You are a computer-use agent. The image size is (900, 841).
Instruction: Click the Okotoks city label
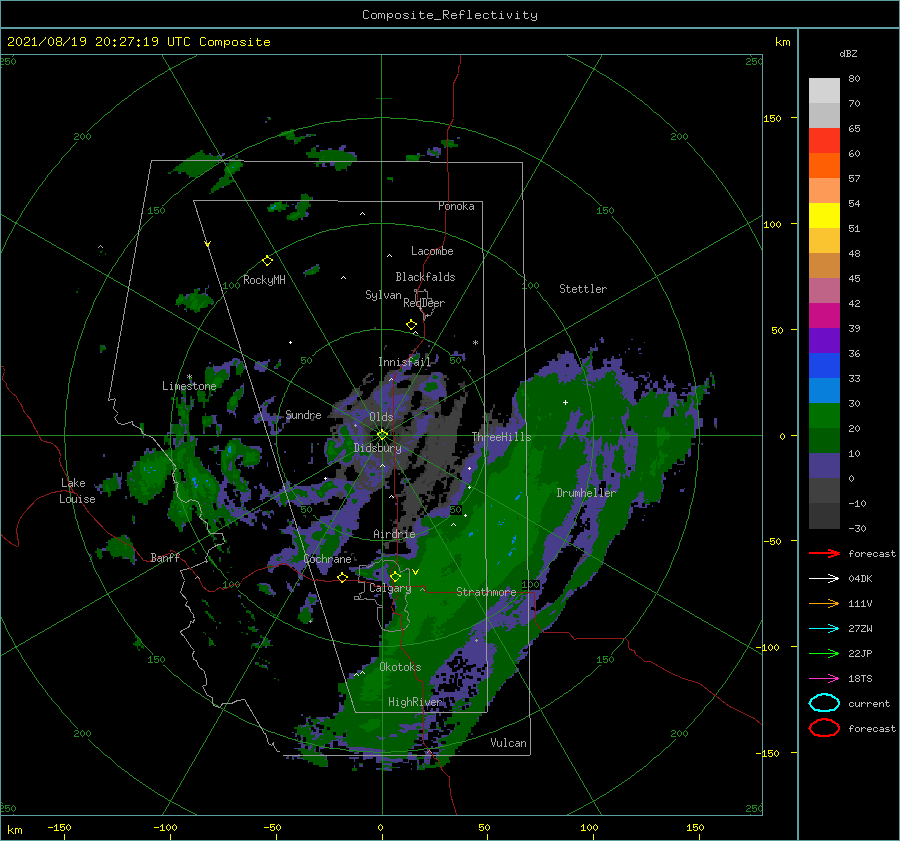pyautogui.click(x=400, y=667)
